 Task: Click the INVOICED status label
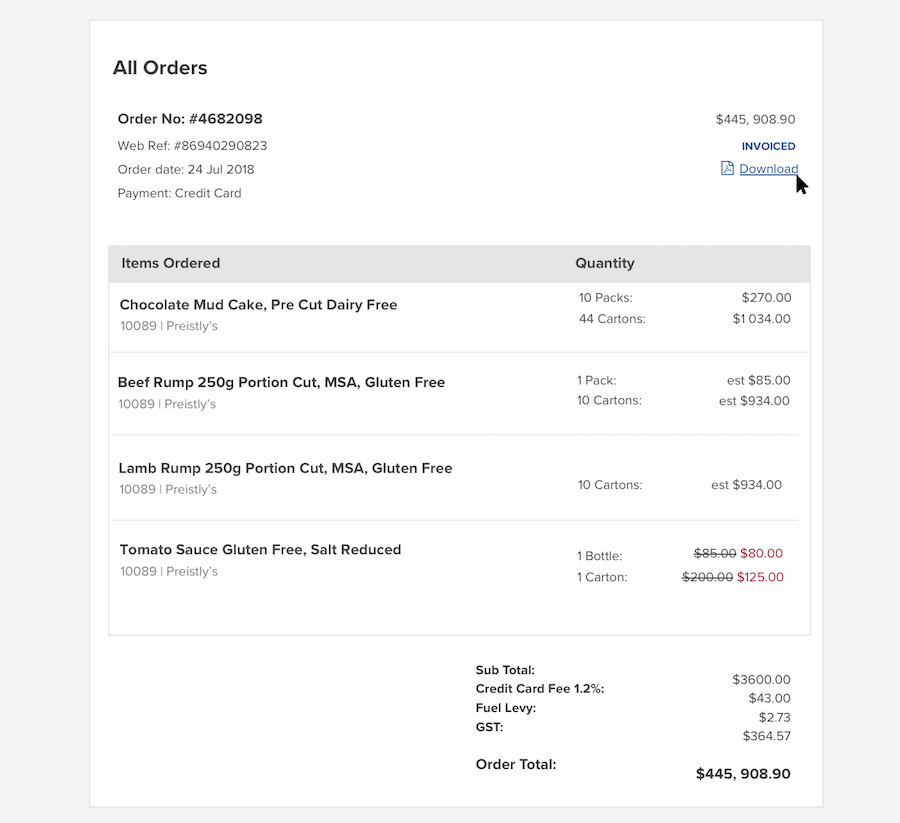[x=768, y=146]
